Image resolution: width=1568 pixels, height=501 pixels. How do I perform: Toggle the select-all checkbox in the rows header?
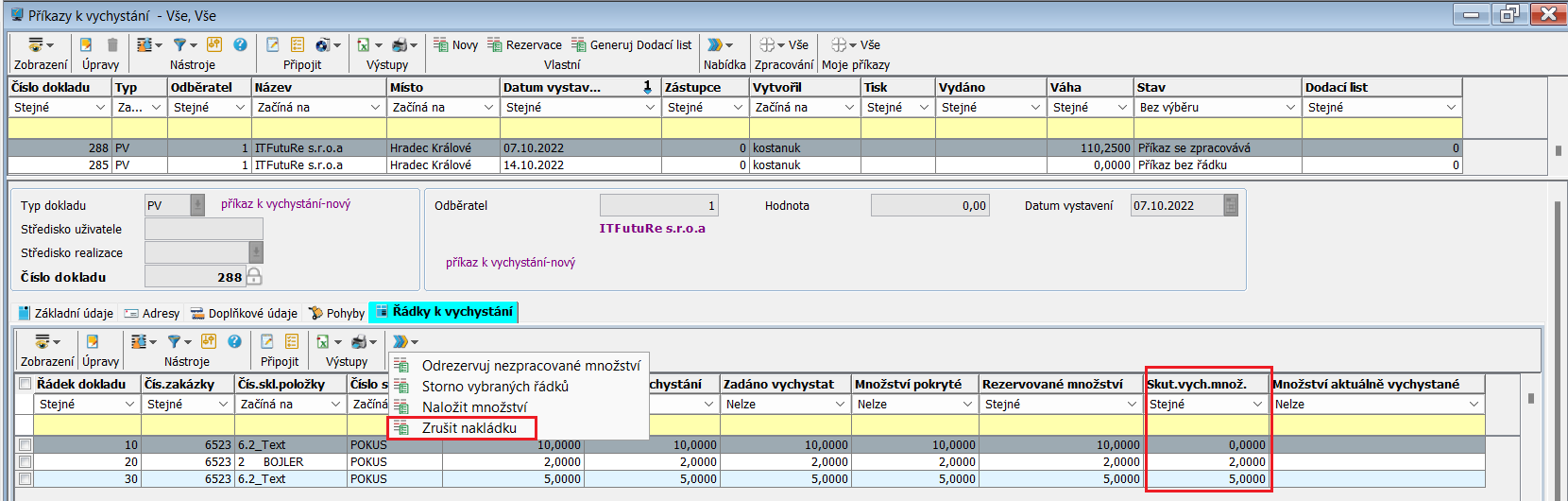point(25,384)
